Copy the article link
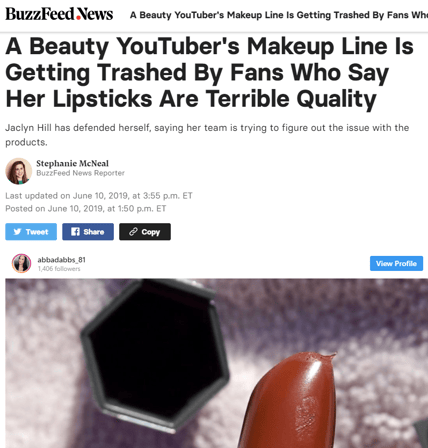Viewport: 428px width, 448px height. tap(145, 232)
